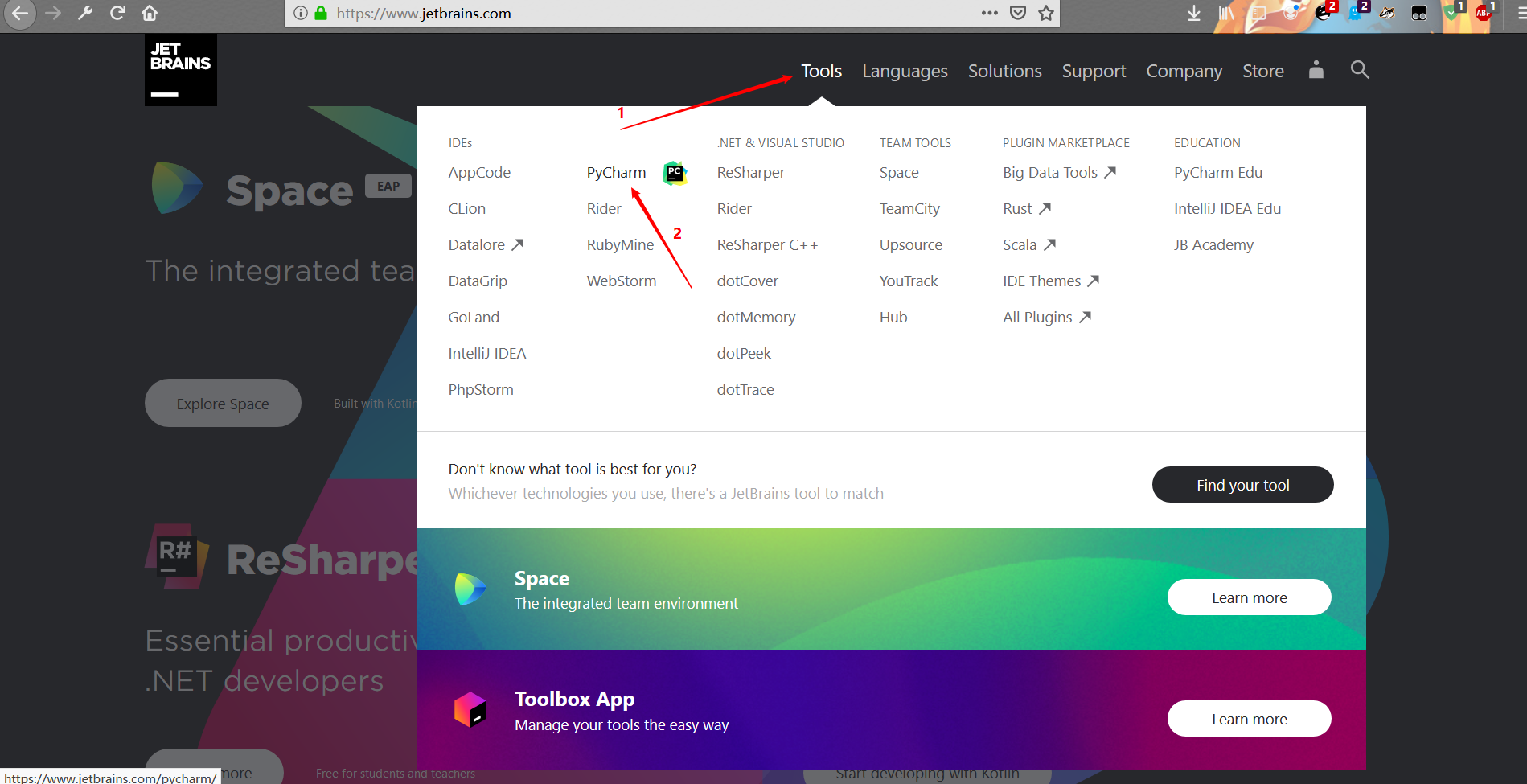
Task: Open the AppCode link
Action: 479,172
